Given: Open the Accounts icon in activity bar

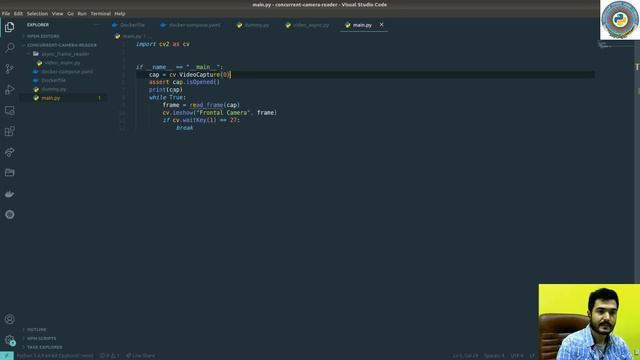Looking at the screenshot, I should tap(9, 319).
